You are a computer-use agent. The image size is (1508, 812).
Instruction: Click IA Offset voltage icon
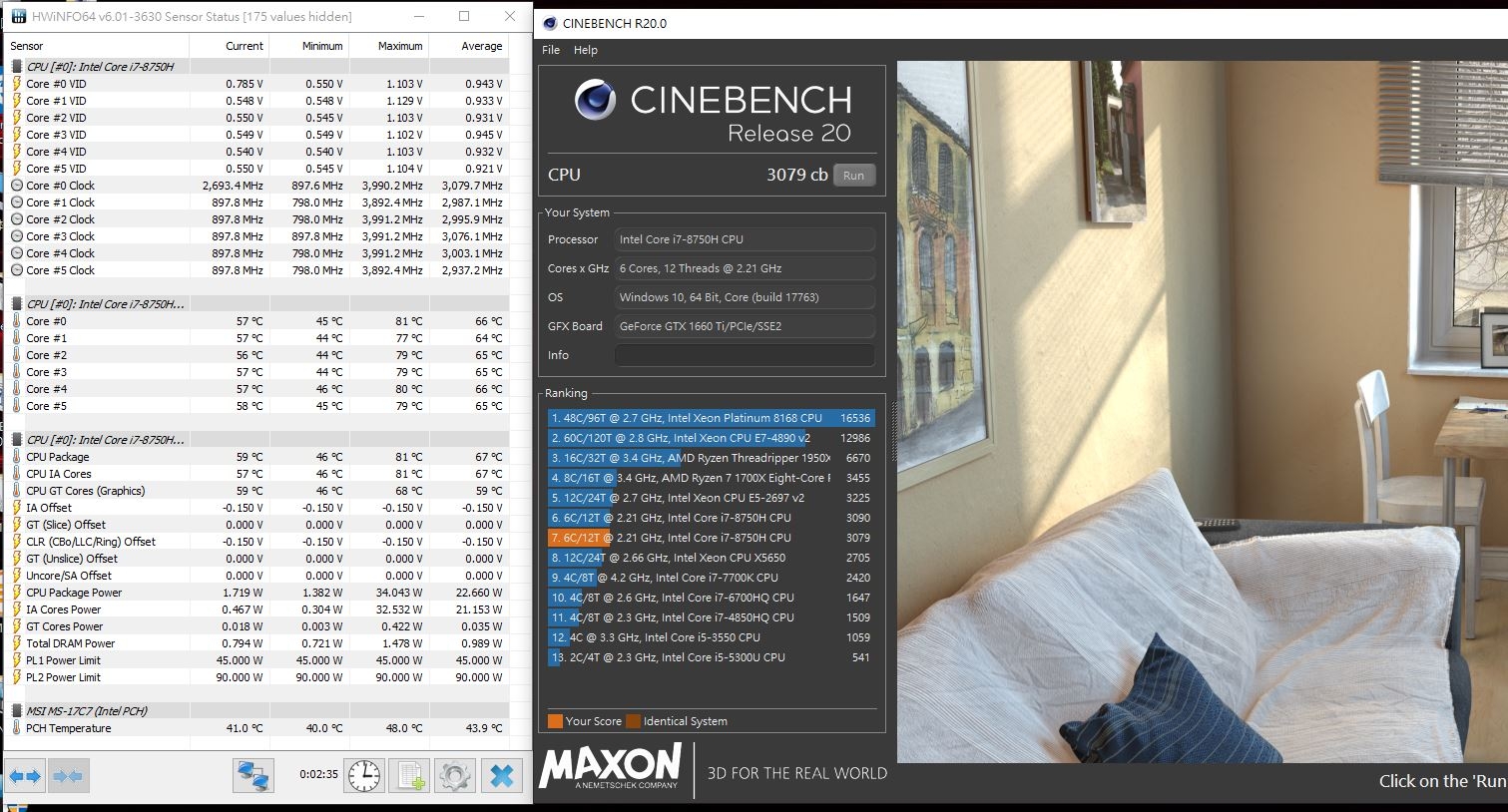[x=17, y=508]
